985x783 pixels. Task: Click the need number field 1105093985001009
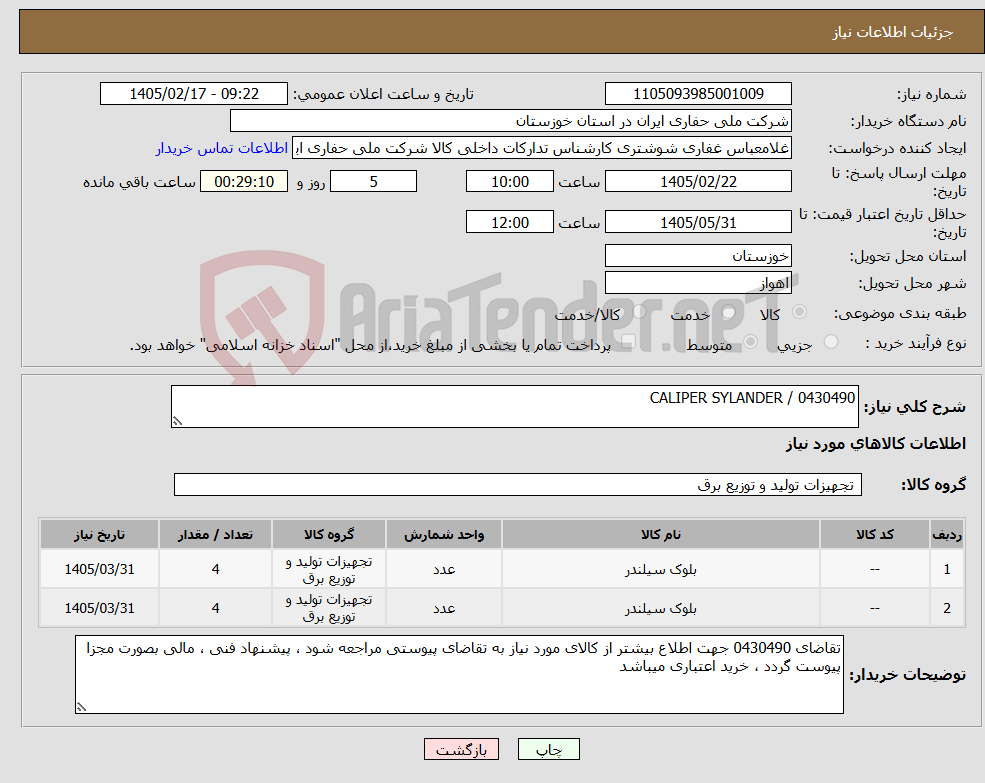[x=698, y=94]
